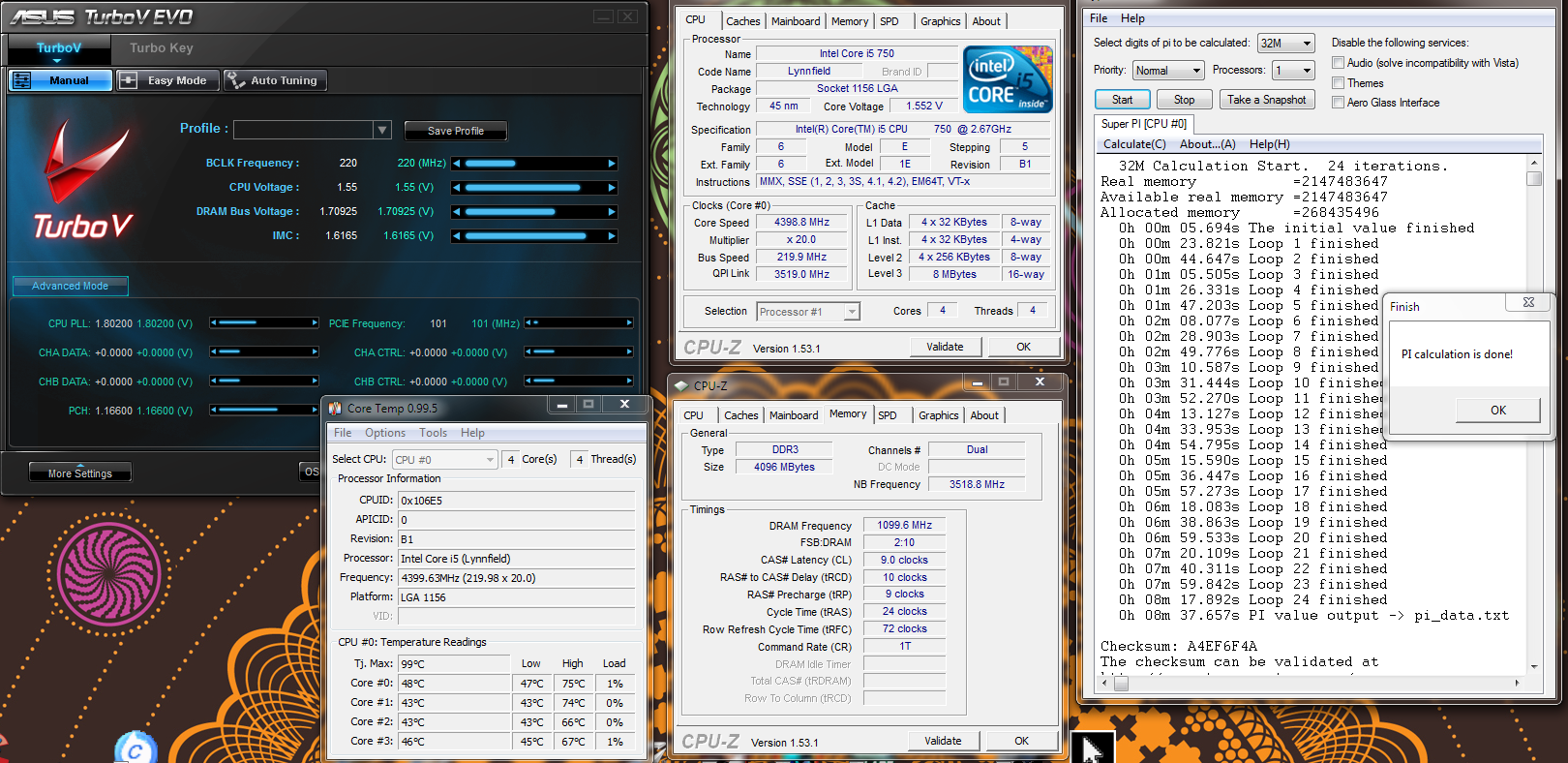Image resolution: width=1568 pixels, height=763 pixels.
Task: Click the PCH voltage decrease arrow
Action: (x=214, y=411)
